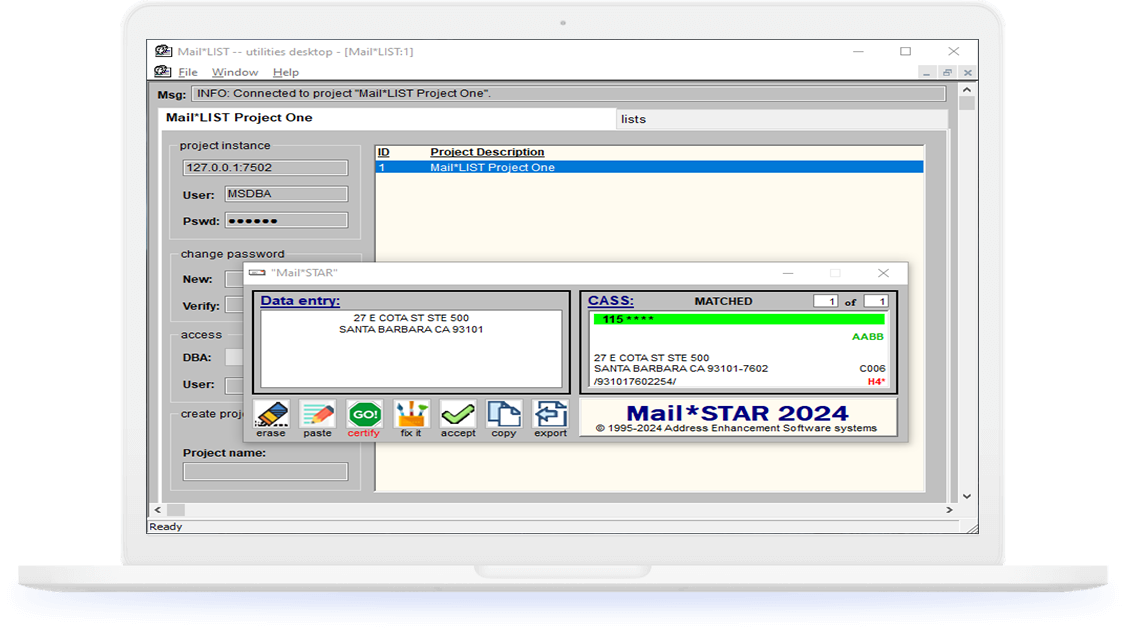The height and width of the screenshot is (630, 1126).
Task: Click the menu bar document icon beside File
Action: point(162,72)
